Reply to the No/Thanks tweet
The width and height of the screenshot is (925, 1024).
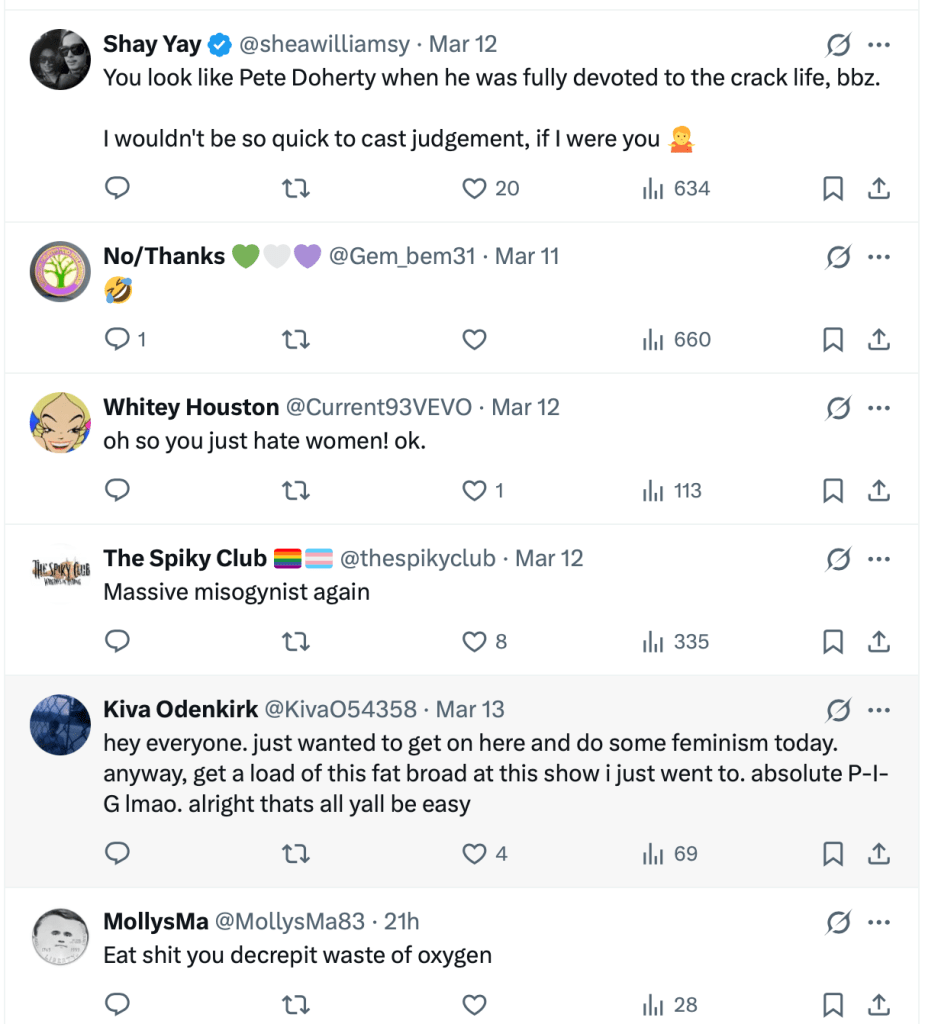coord(118,340)
